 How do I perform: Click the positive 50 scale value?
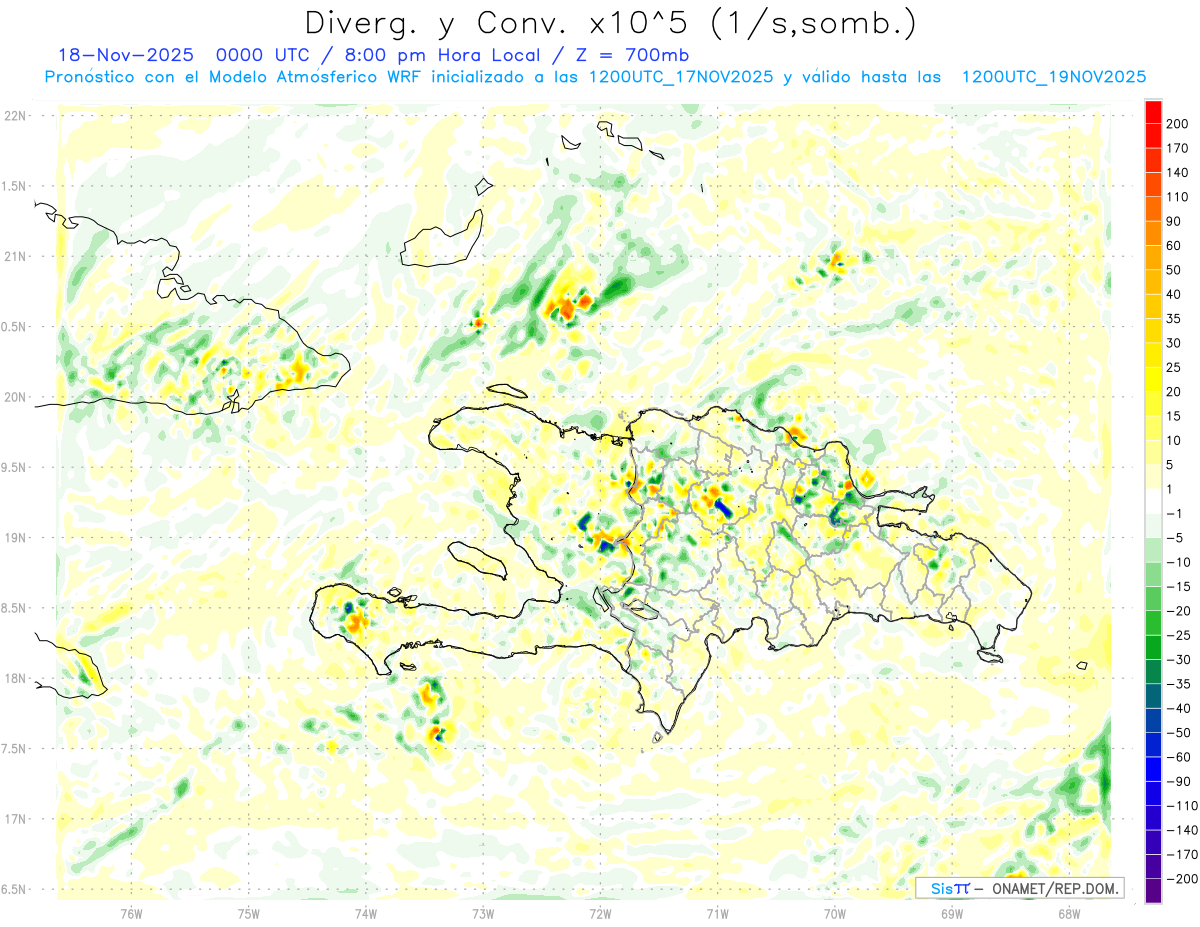1174,270
